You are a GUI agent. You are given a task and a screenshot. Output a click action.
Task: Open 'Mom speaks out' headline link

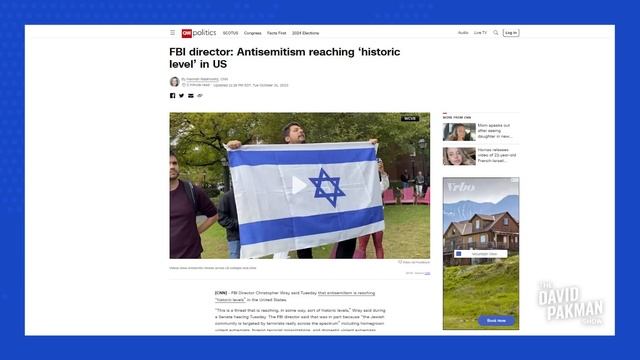[495, 131]
